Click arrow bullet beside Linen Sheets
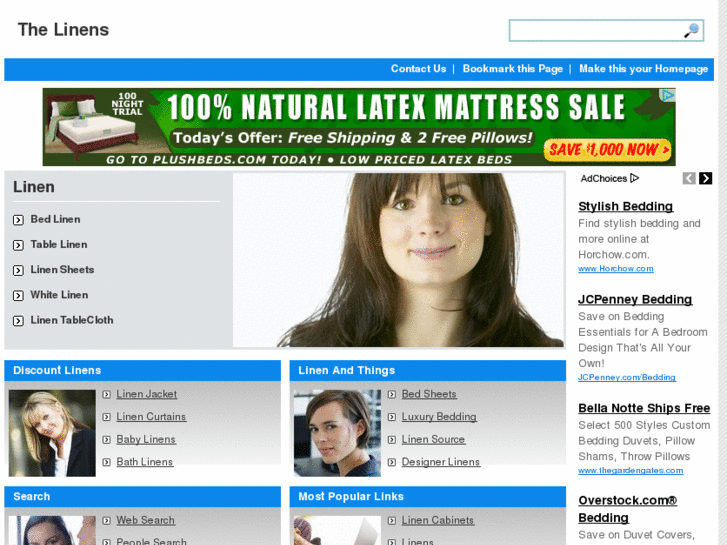Viewport: 727px width, 545px height. (x=18, y=270)
